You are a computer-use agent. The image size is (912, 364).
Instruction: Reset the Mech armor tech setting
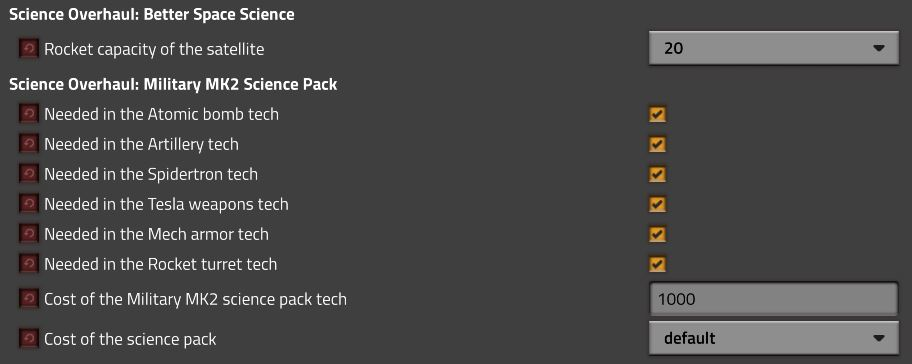click(x=28, y=234)
